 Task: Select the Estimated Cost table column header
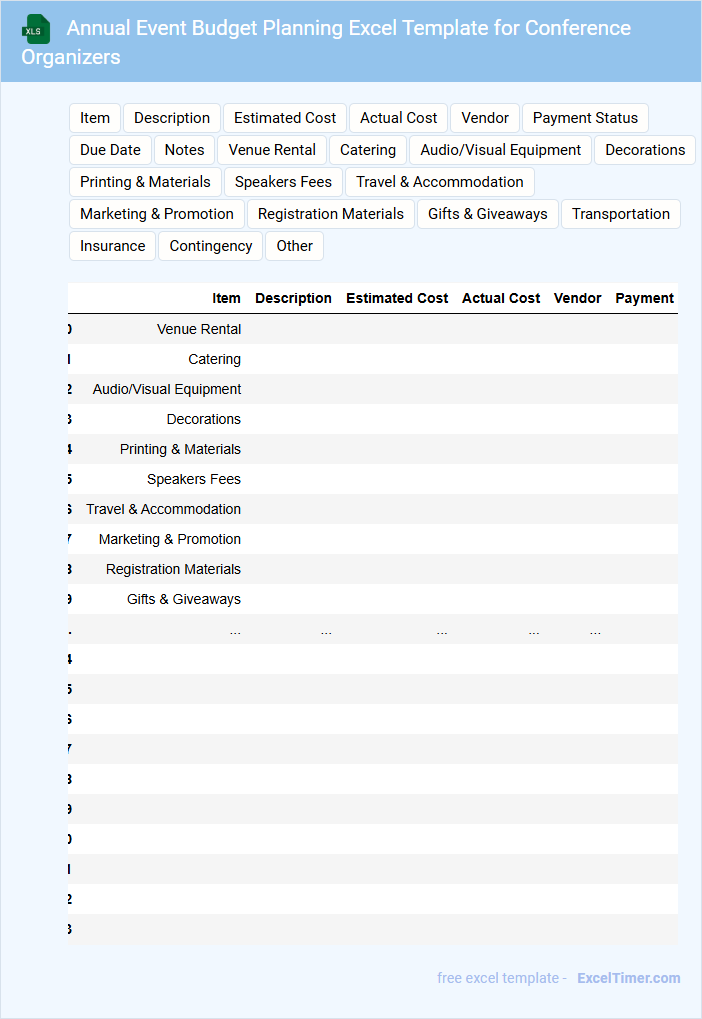pos(397,298)
